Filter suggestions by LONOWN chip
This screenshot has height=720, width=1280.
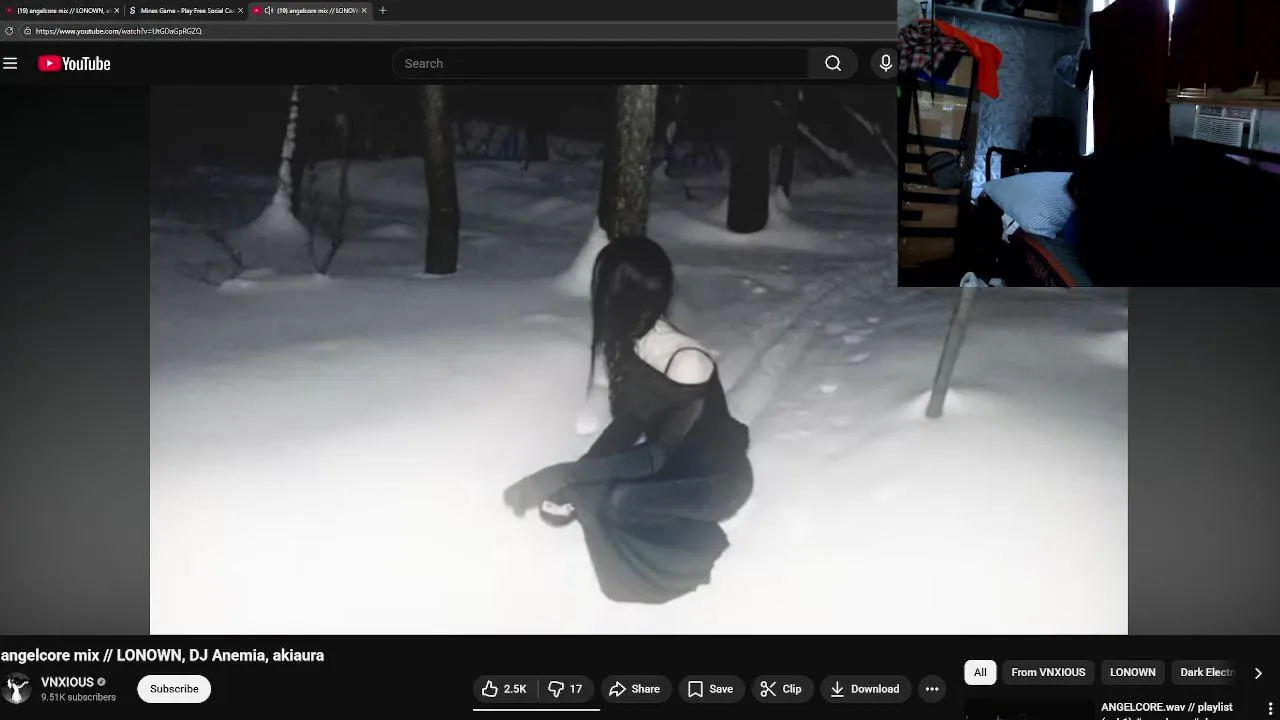coord(1132,672)
